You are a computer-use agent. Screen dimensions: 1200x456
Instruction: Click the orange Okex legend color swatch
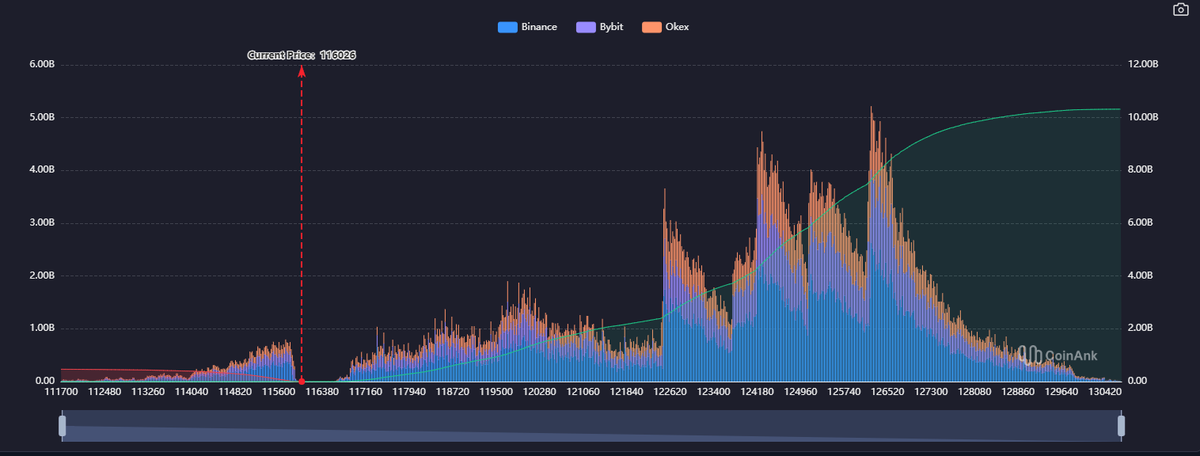651,27
